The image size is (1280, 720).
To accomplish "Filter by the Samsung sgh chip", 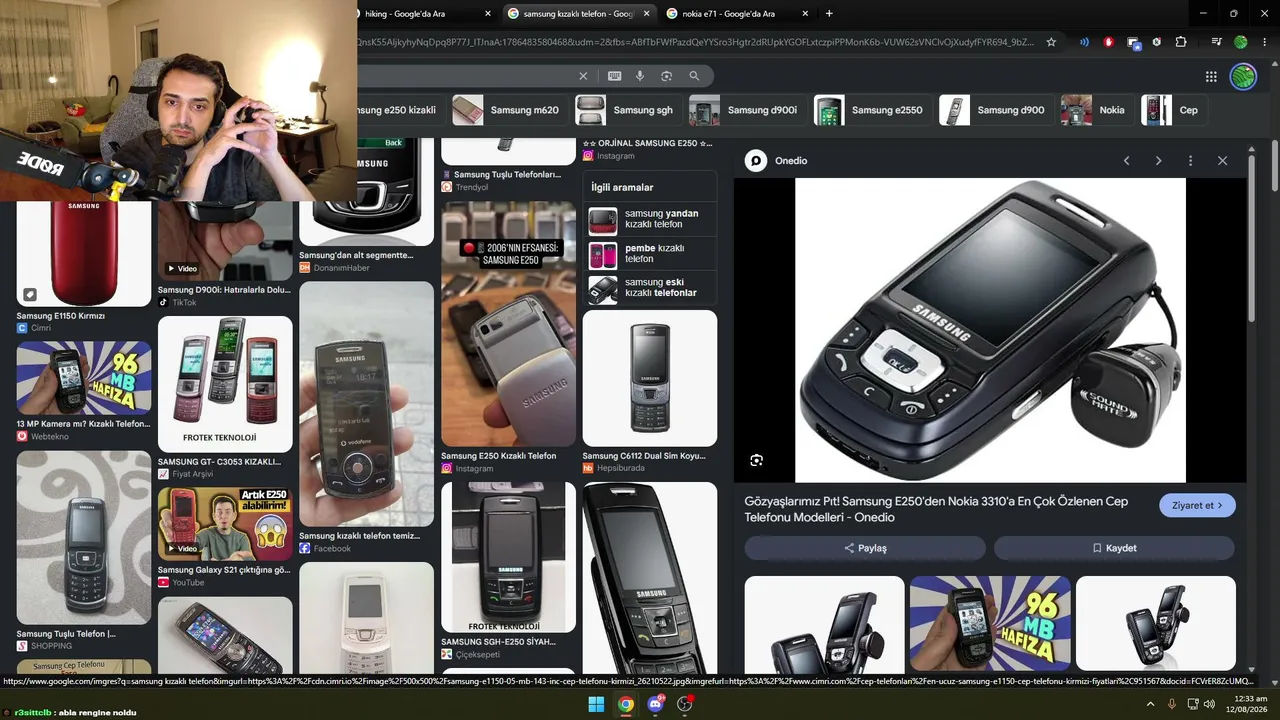I will tap(627, 110).
